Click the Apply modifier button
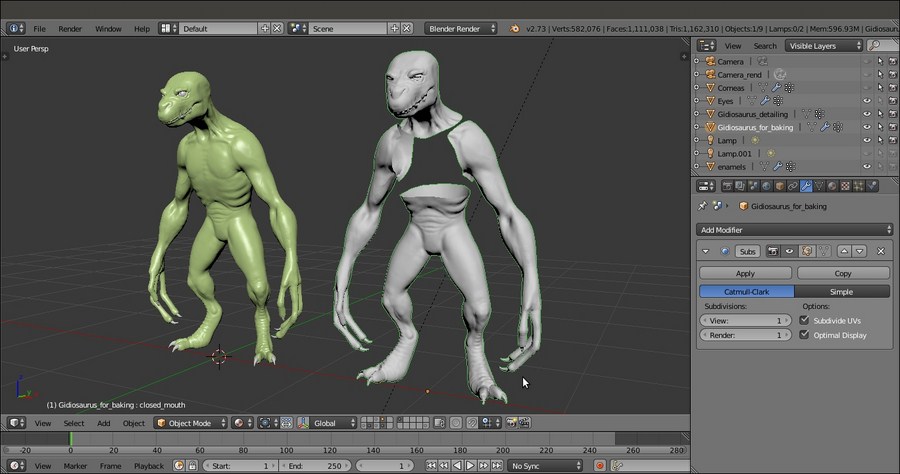Viewport: 900px width, 474px height. pos(745,273)
